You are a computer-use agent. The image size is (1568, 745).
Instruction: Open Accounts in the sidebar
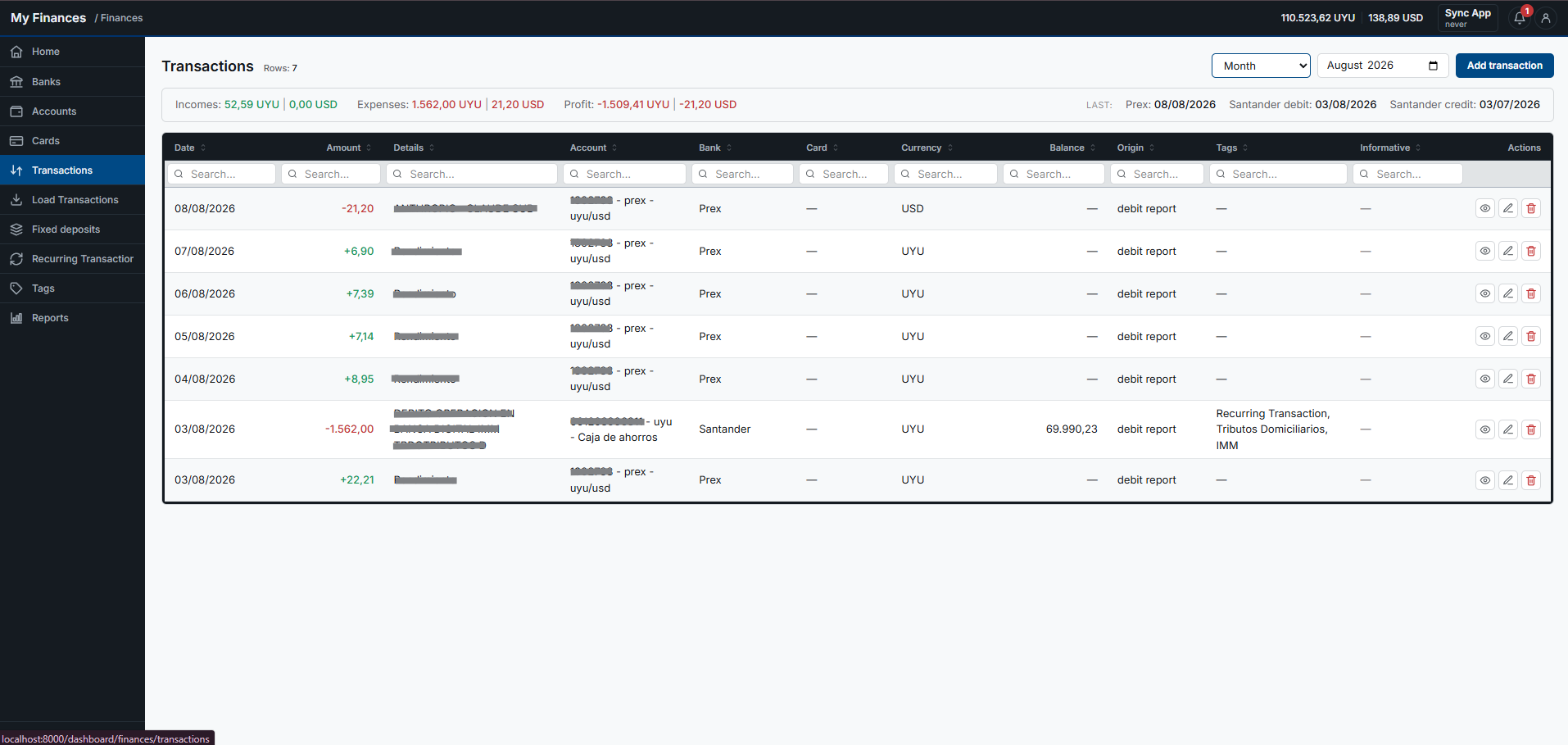(72, 111)
